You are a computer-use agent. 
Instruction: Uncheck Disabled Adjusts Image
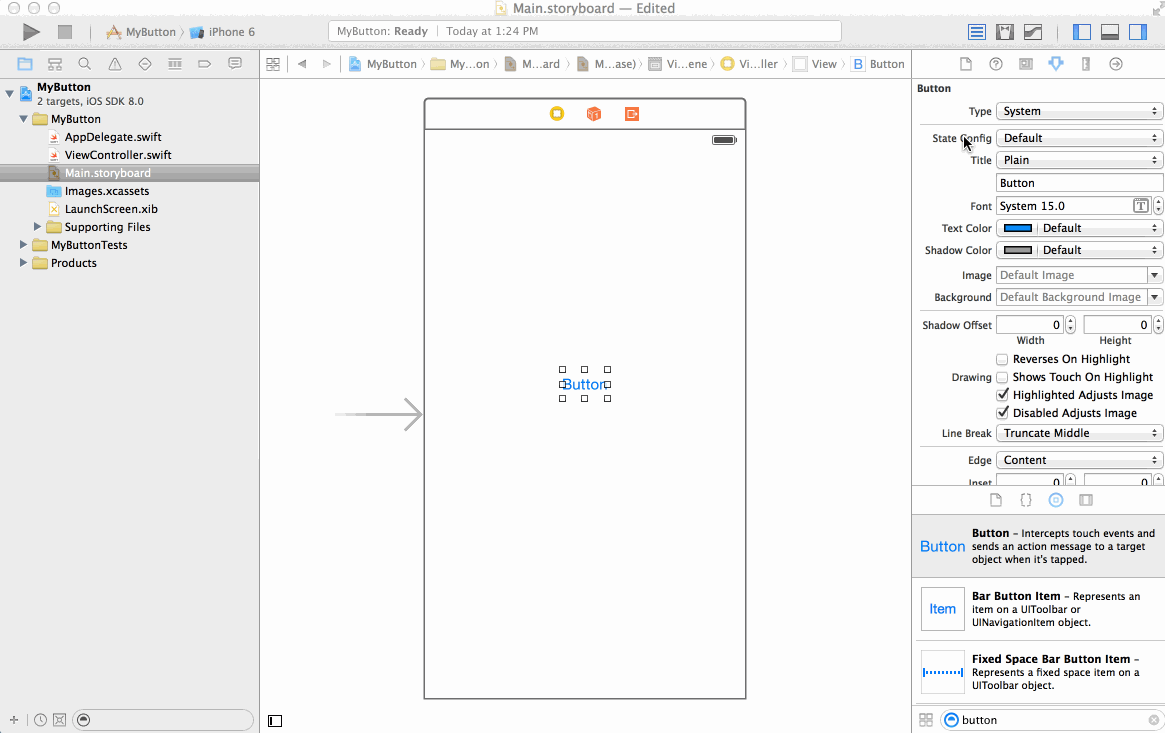[x=1002, y=413]
